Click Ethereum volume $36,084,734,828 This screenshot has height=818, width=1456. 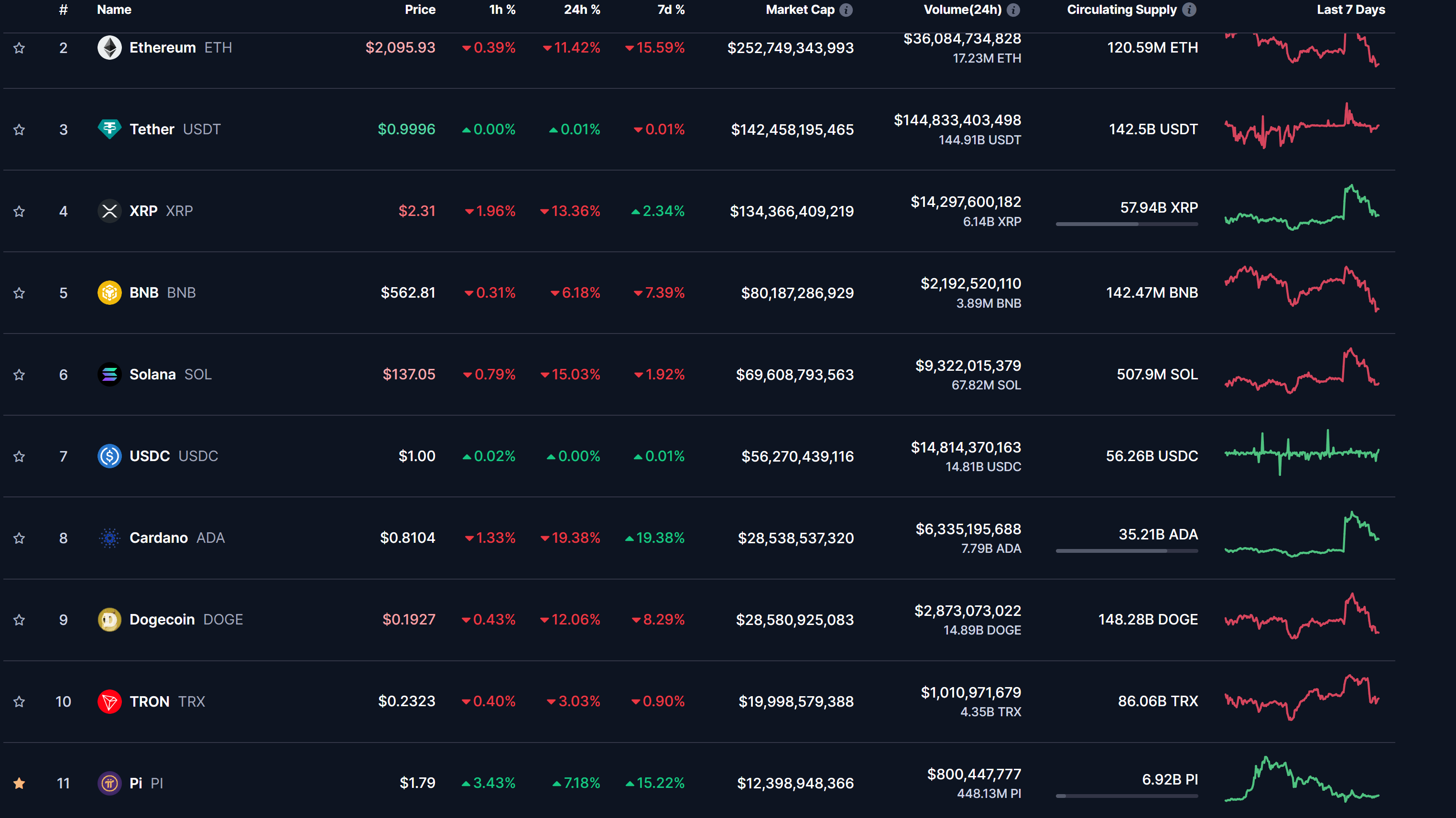click(x=962, y=38)
